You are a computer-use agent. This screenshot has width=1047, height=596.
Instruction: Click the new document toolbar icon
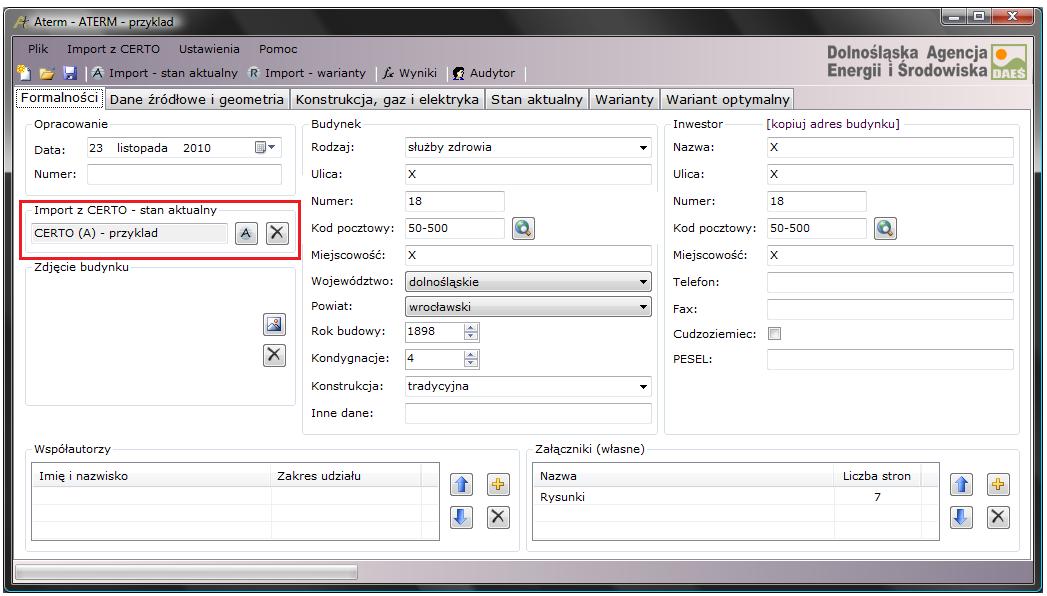click(24, 73)
